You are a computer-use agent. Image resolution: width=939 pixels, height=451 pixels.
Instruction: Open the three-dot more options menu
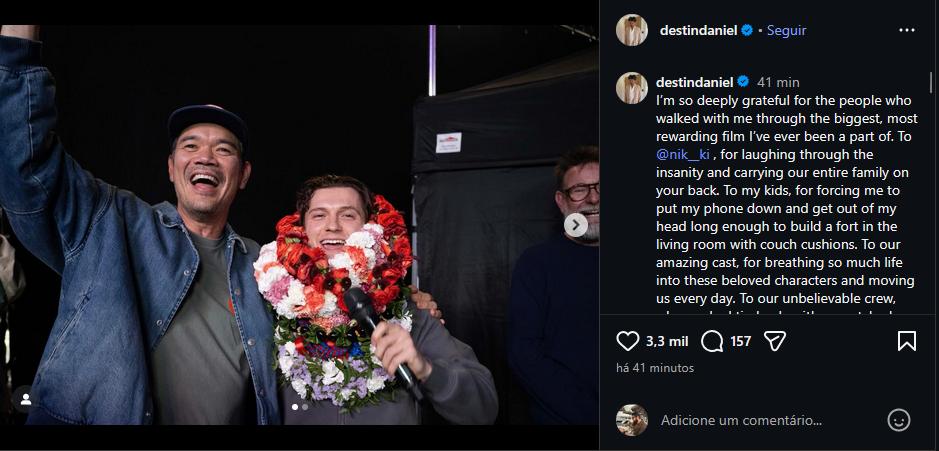tap(906, 30)
